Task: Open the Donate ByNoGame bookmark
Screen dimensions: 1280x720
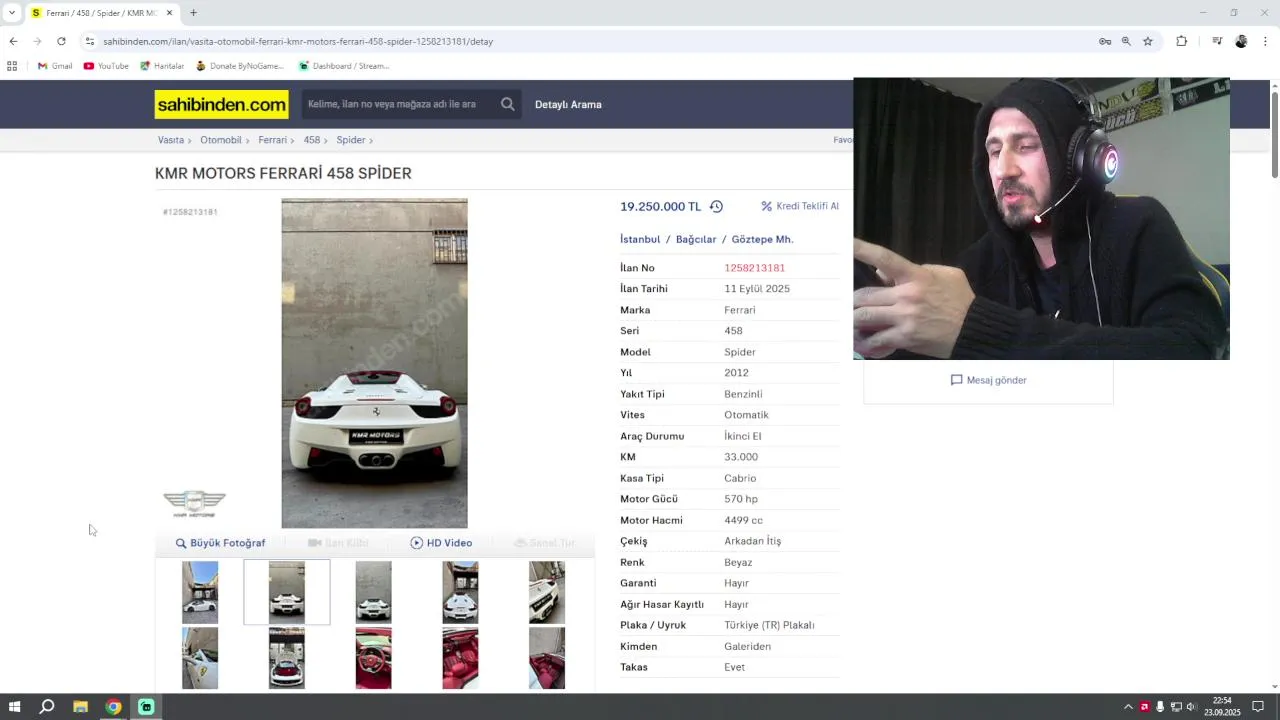Action: coord(240,66)
